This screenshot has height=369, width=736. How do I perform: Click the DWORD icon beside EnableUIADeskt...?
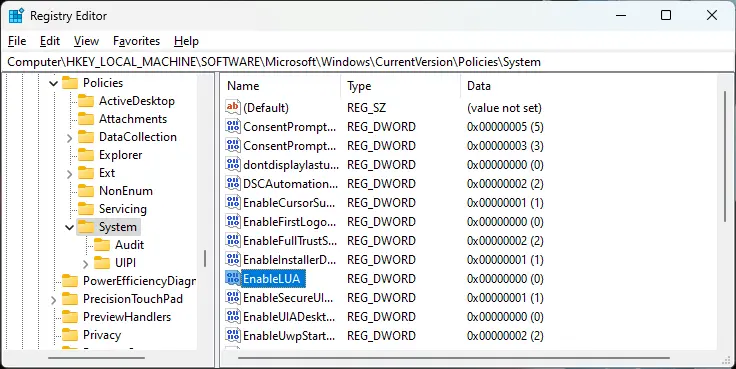tap(233, 316)
